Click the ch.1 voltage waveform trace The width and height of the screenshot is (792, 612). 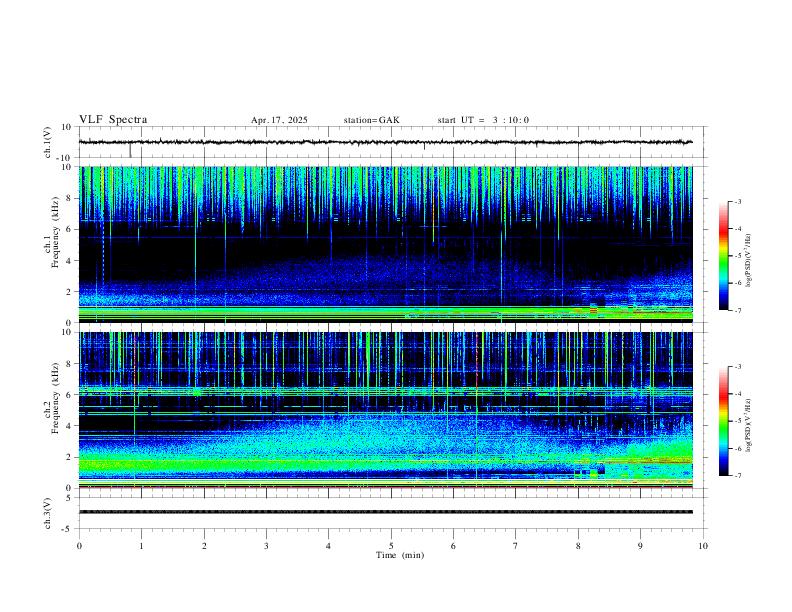[385, 142]
